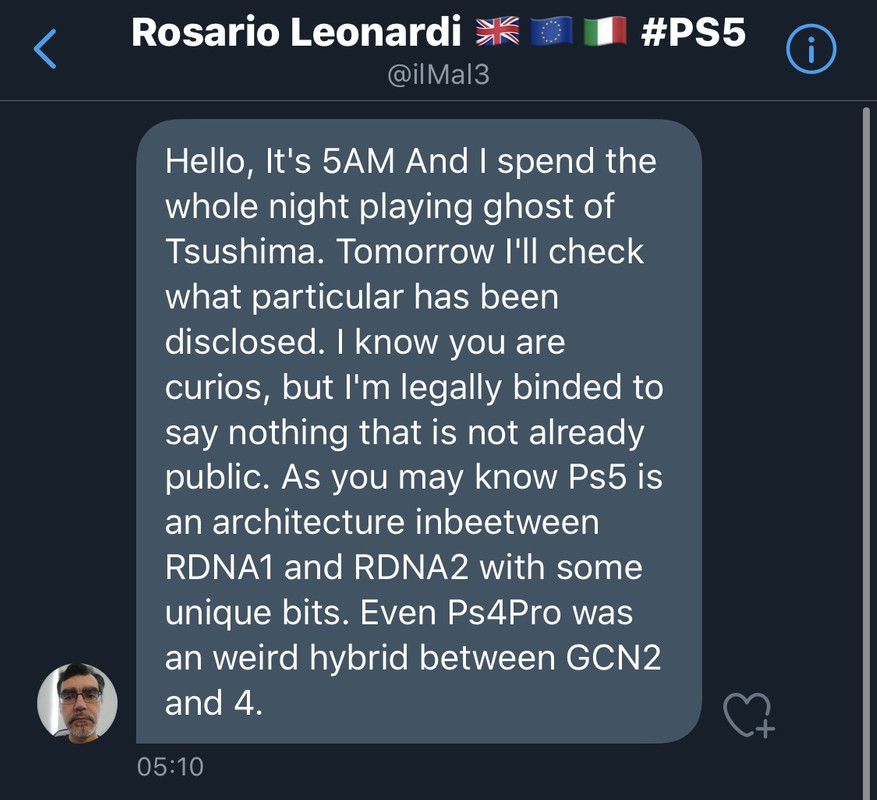Tap the #PS5 hashtag in the title
Screen dimensions: 877x800
tap(693, 32)
